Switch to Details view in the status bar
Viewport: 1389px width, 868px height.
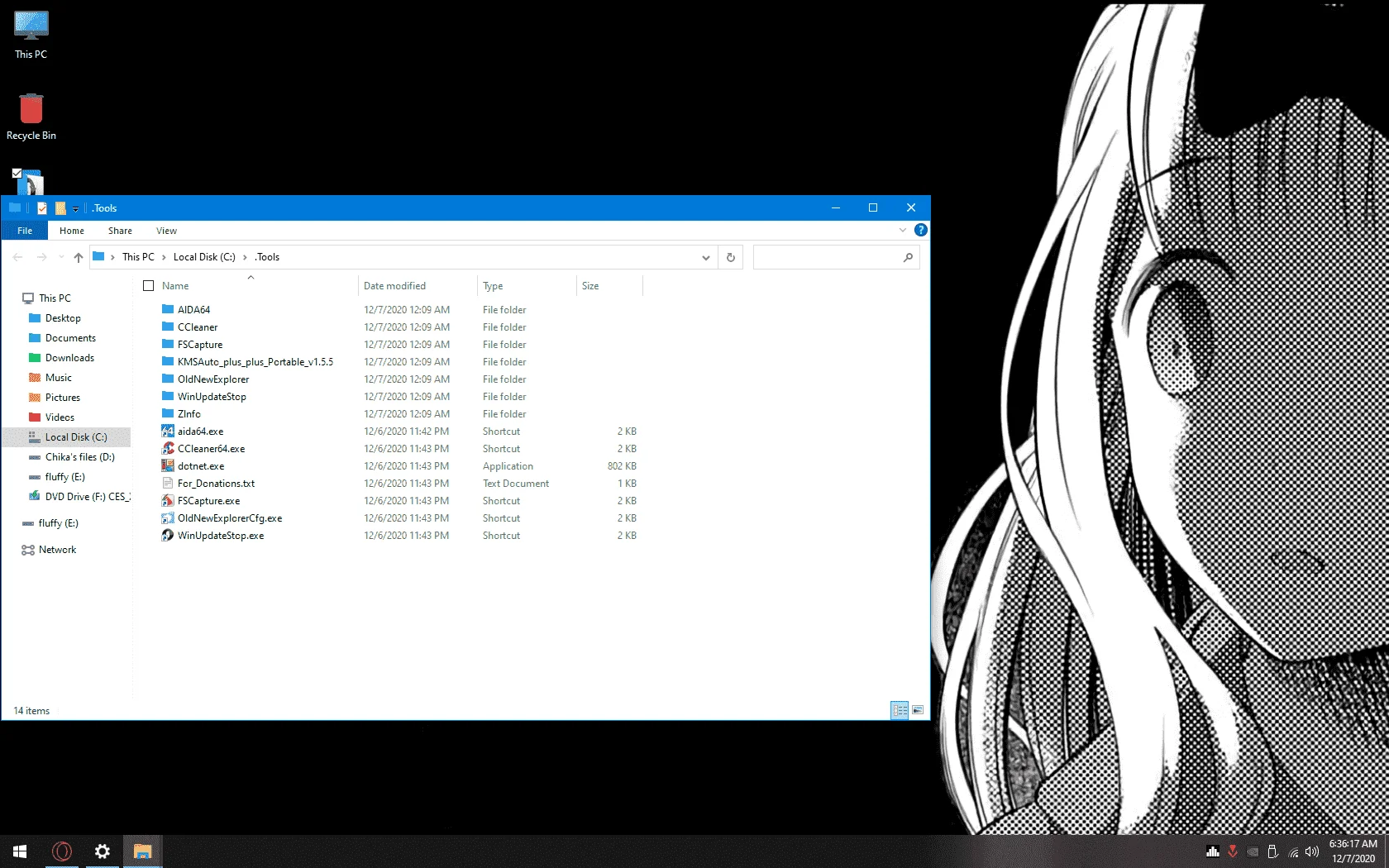click(x=900, y=710)
